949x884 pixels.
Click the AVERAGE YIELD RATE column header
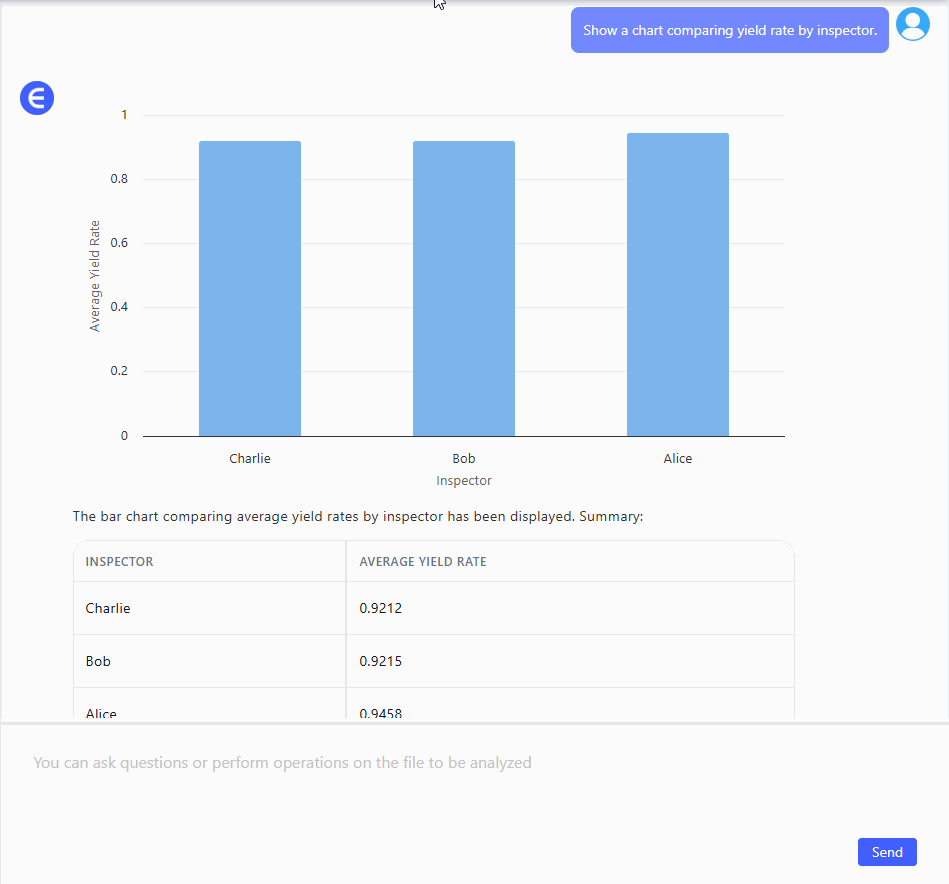(423, 562)
